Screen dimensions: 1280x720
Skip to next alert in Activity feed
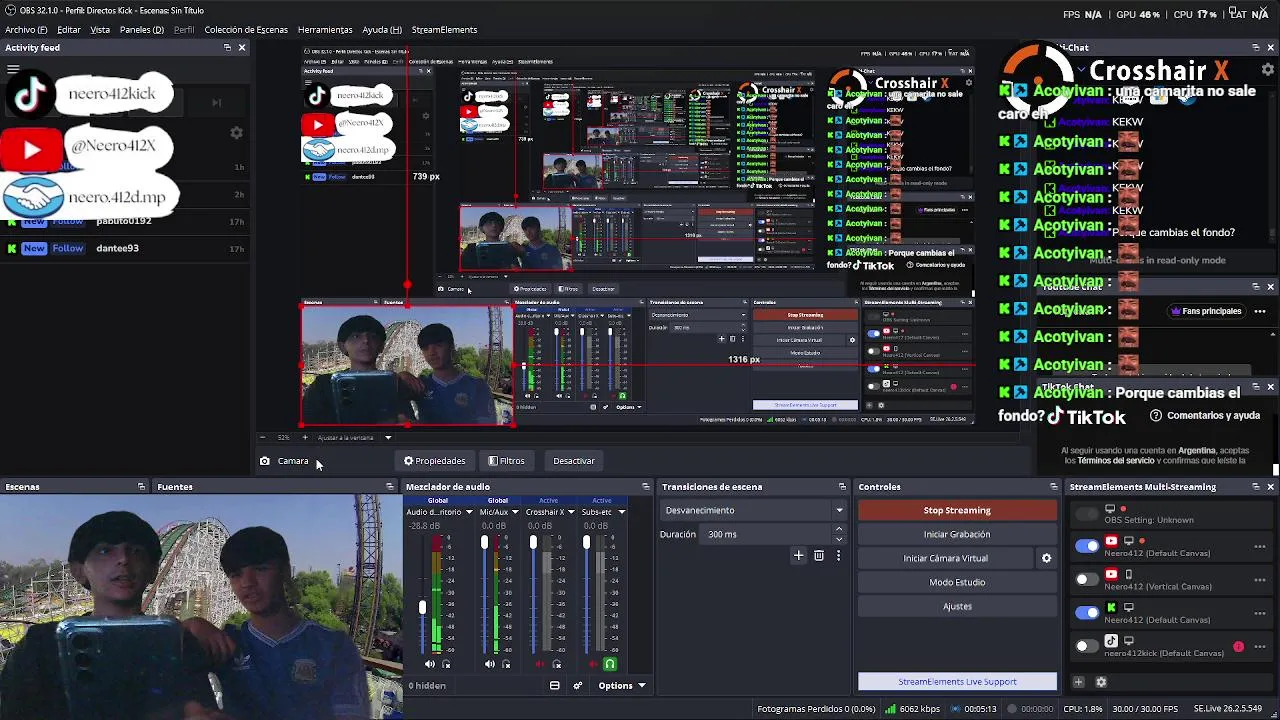point(216,102)
